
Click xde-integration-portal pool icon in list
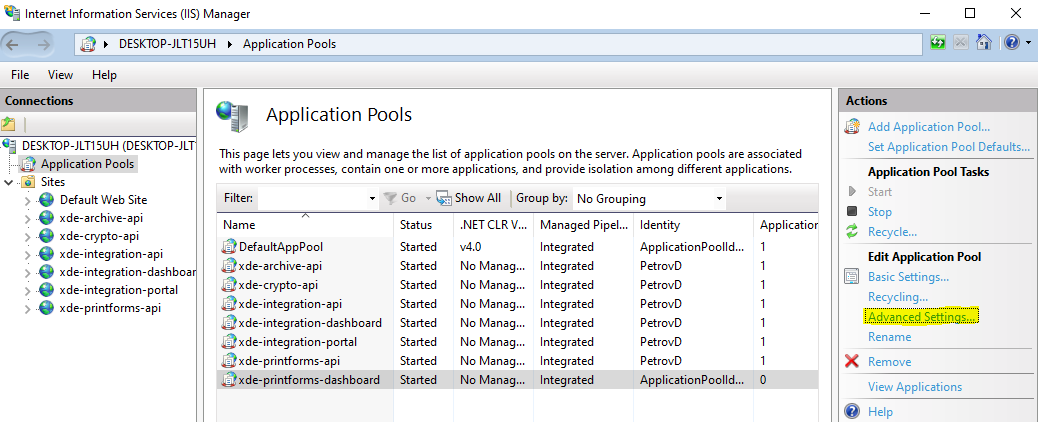(x=229, y=342)
